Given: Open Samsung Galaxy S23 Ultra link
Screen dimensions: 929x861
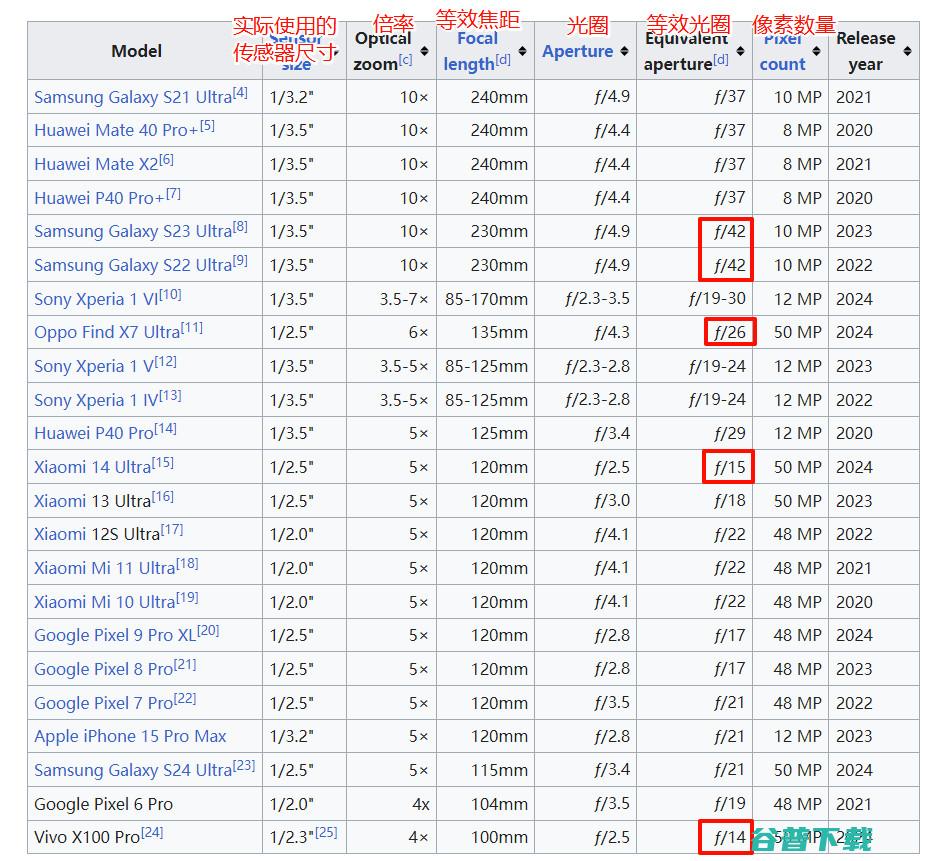Looking at the screenshot, I should 133,231.
